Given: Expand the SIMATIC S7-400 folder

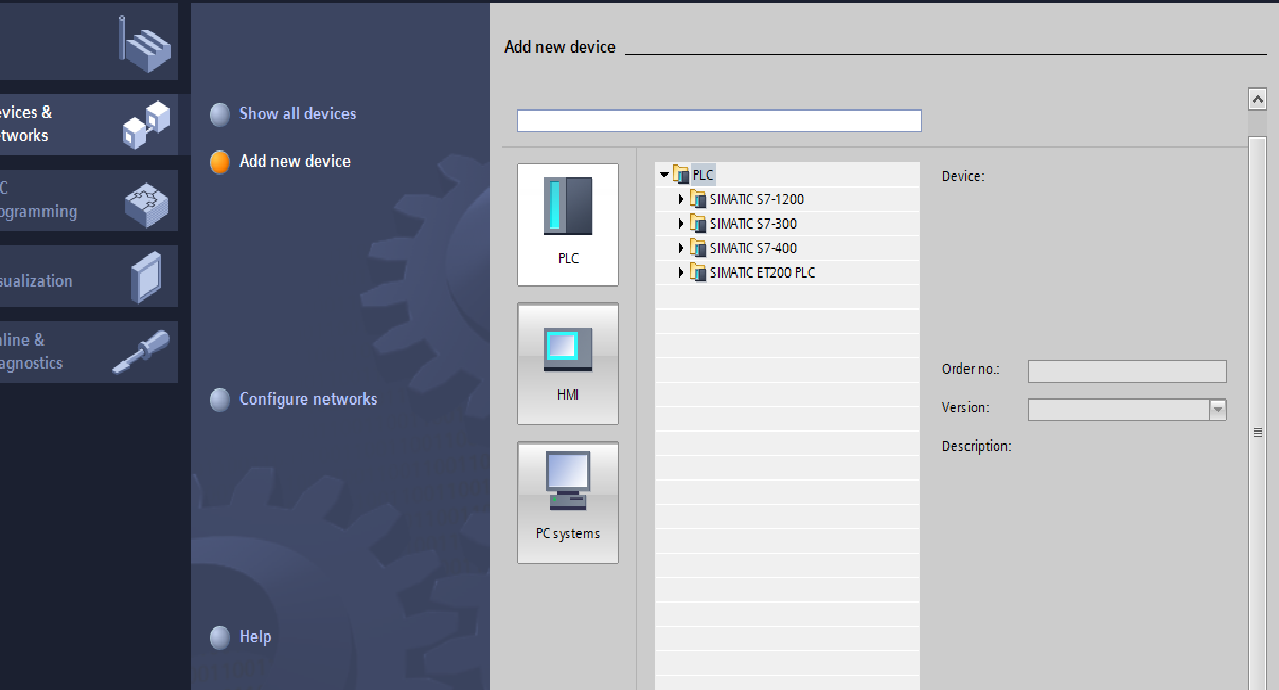Looking at the screenshot, I should [681, 248].
